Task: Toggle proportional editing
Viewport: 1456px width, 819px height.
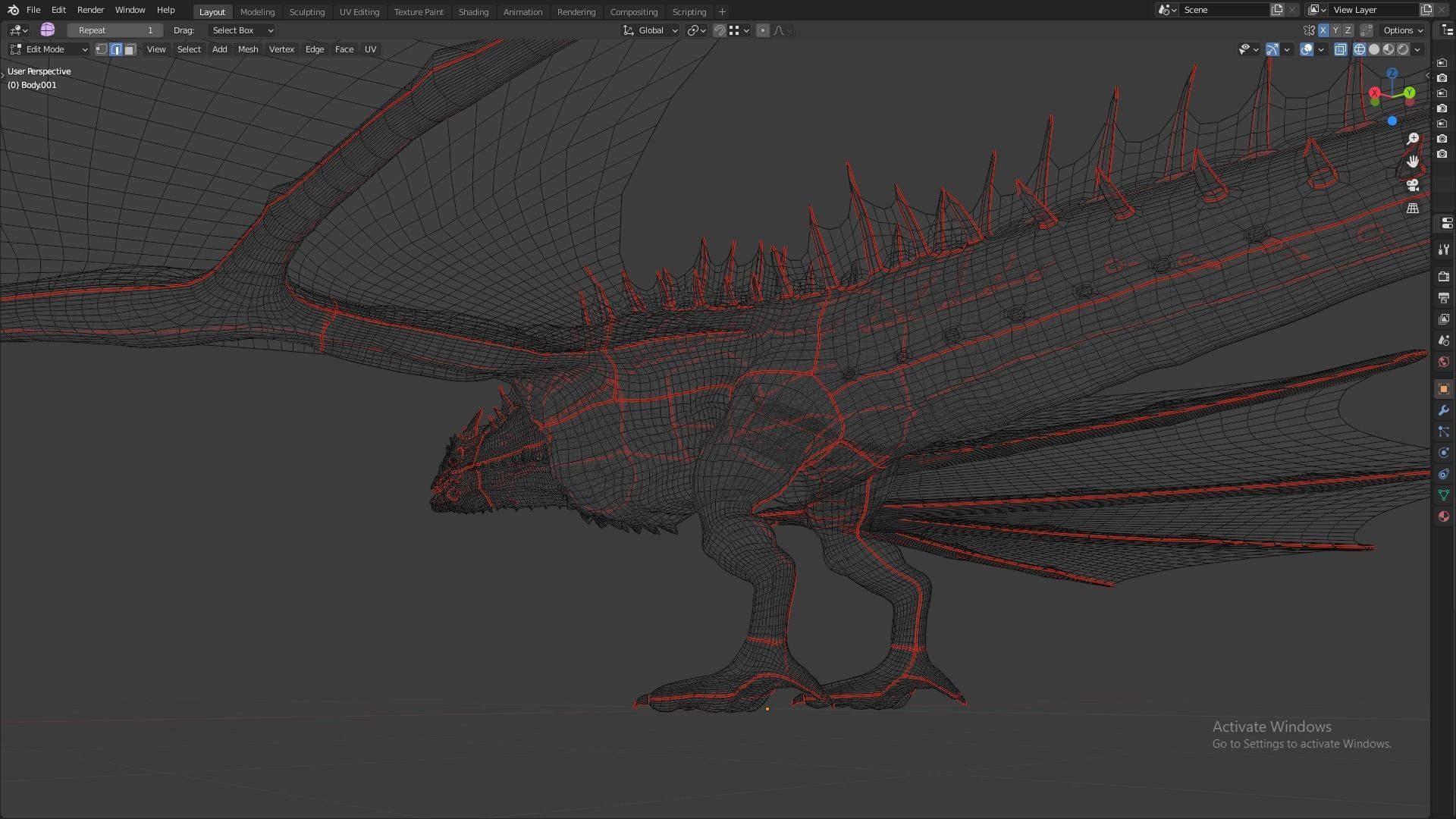Action: [763, 30]
